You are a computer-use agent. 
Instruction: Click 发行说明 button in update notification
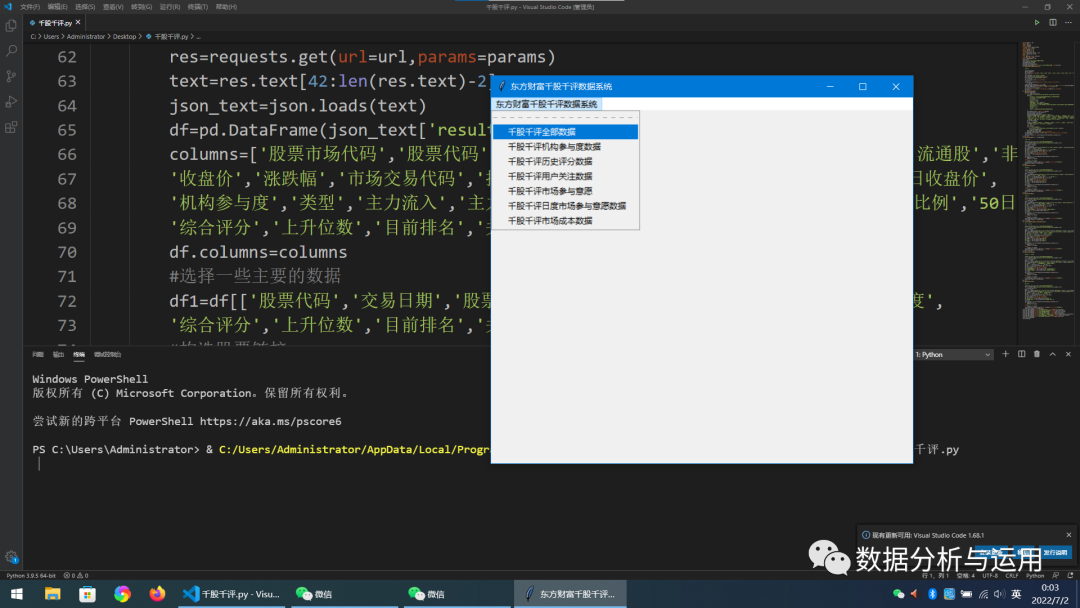click(1055, 552)
